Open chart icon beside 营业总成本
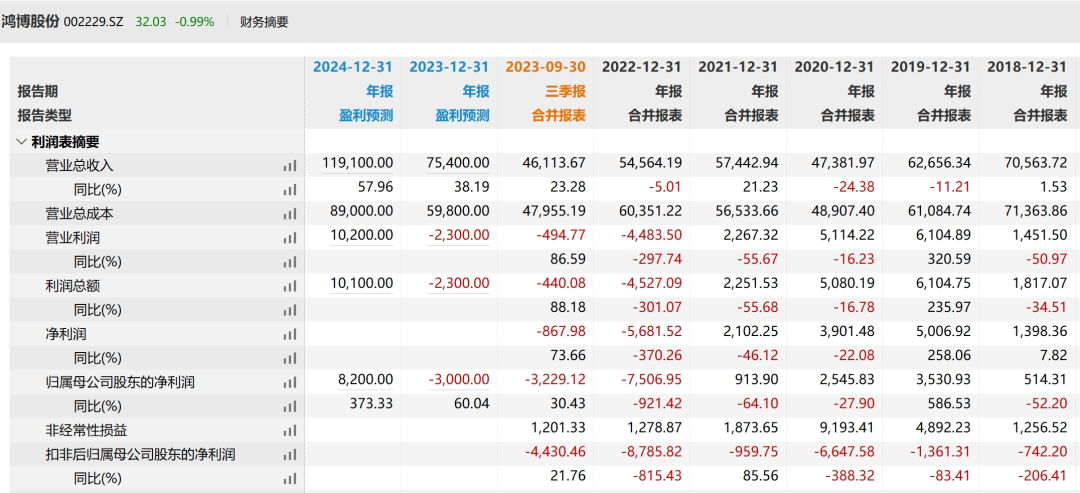 [x=290, y=214]
